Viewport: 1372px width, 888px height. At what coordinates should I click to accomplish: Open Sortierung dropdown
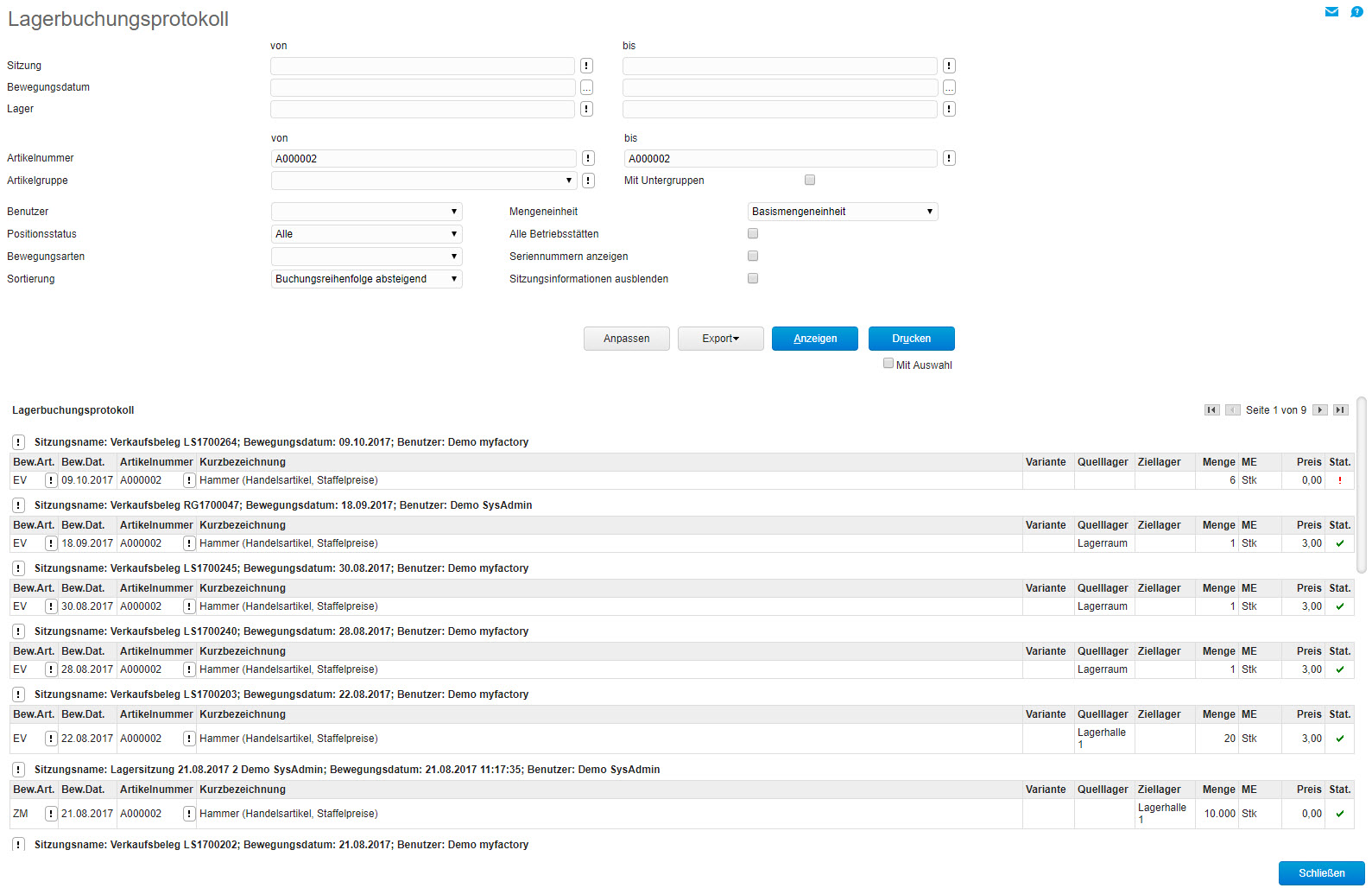click(x=367, y=279)
